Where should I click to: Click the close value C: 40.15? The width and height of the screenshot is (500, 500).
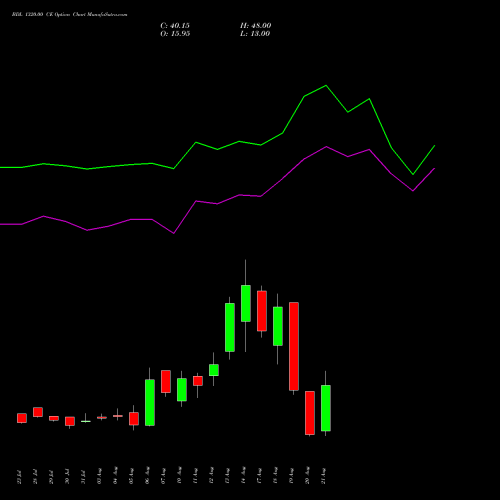click(x=175, y=26)
